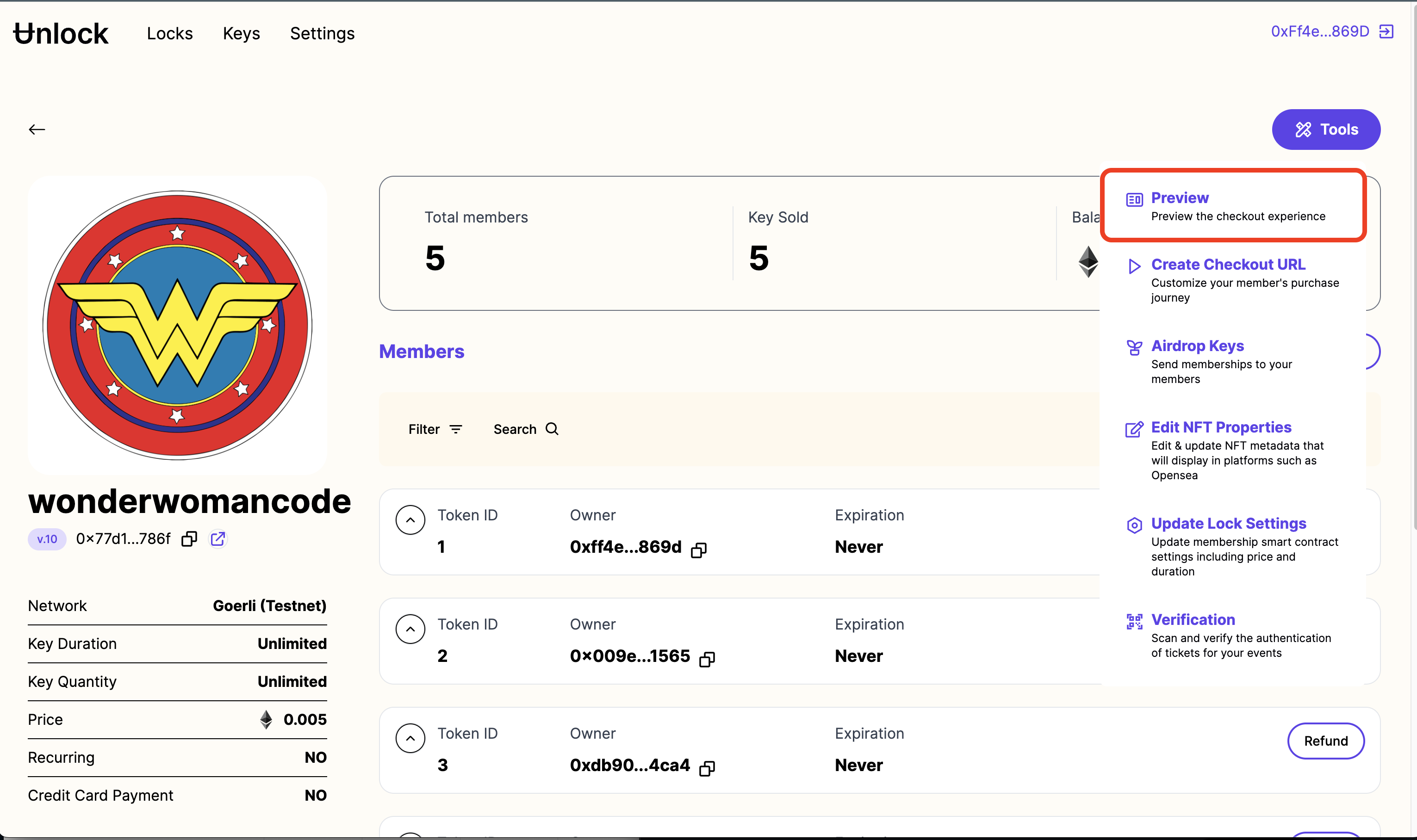Screen dimensions: 1417x840
Task: Click the Preview checkout experience icon
Action: (1133, 198)
